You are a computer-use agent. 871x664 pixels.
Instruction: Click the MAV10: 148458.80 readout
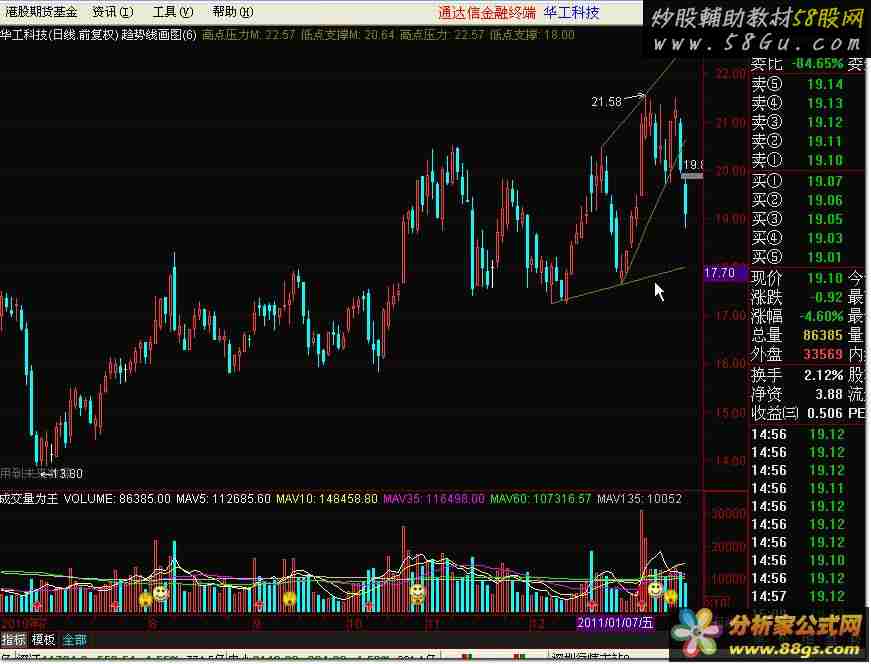(x=327, y=499)
